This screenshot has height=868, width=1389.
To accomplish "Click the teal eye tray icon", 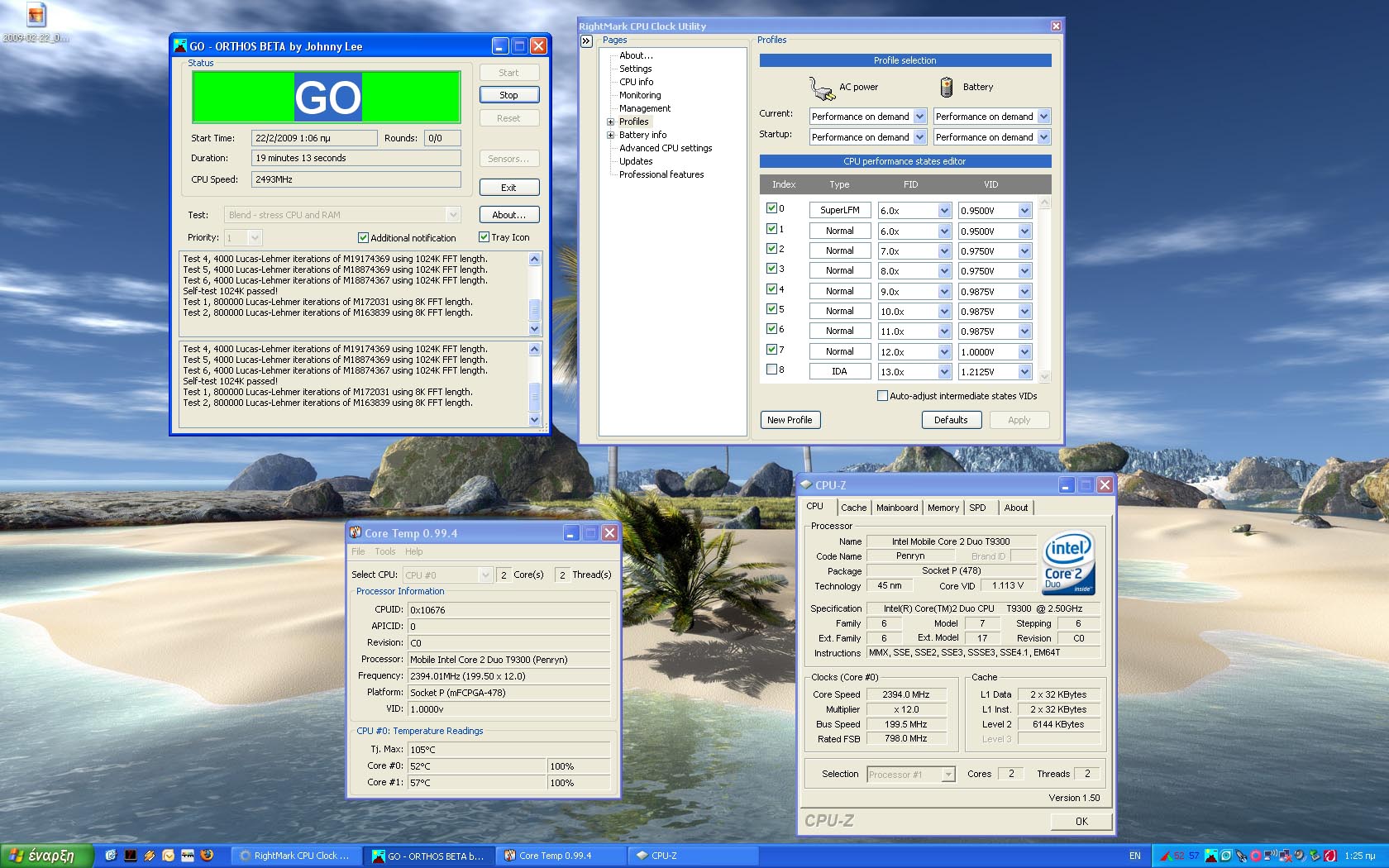I will click(x=1226, y=856).
